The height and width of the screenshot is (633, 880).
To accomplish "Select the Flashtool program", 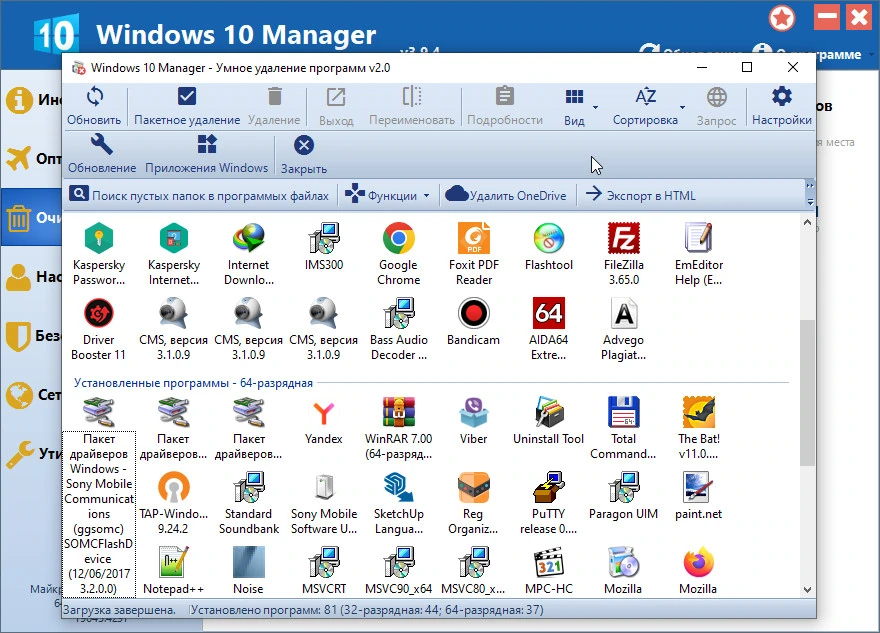I will pyautogui.click(x=548, y=247).
